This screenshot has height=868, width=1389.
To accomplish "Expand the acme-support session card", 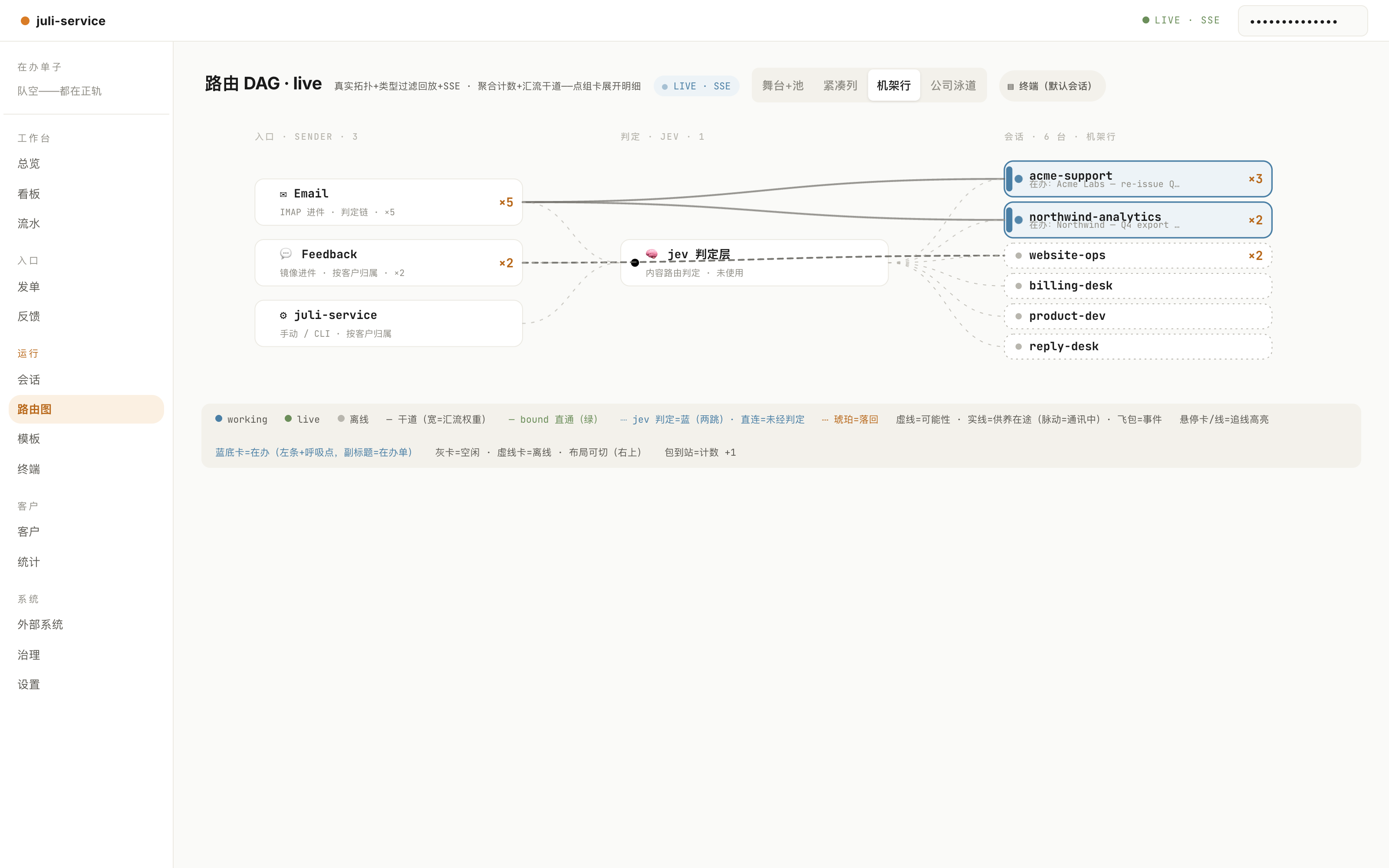I will [x=1138, y=179].
